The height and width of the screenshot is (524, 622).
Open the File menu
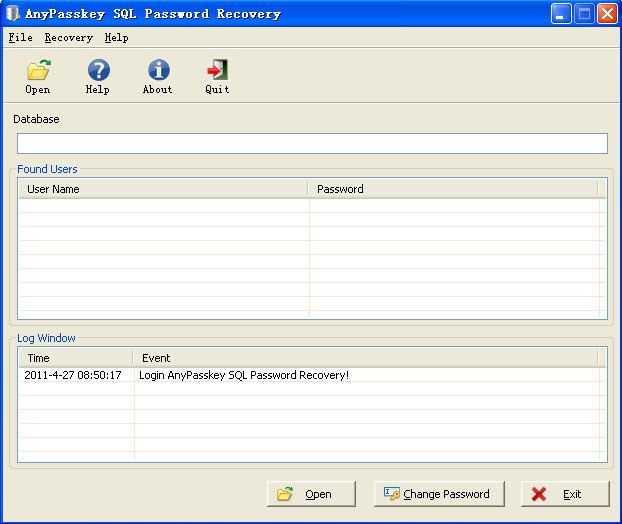21,38
